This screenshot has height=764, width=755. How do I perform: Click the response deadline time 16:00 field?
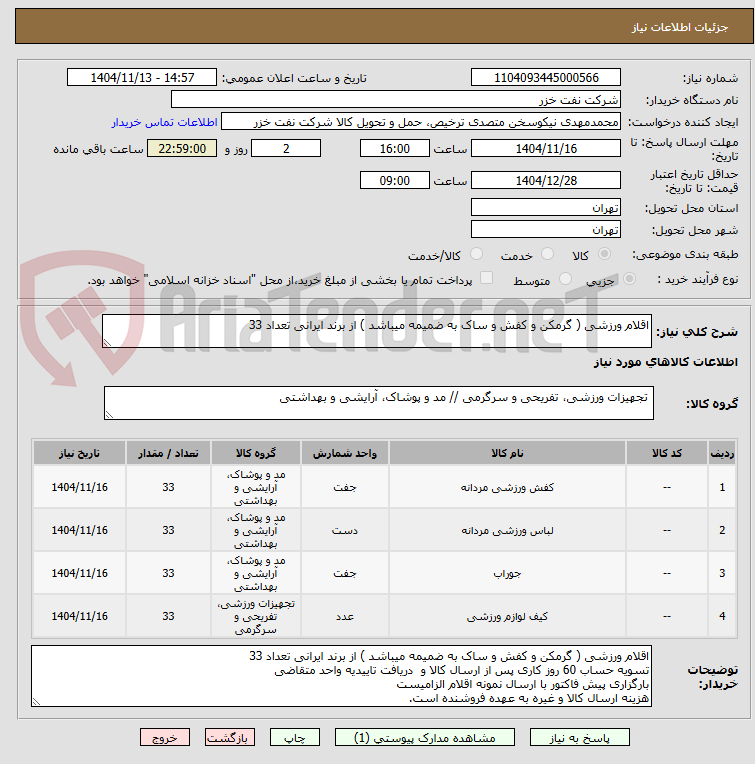click(395, 148)
